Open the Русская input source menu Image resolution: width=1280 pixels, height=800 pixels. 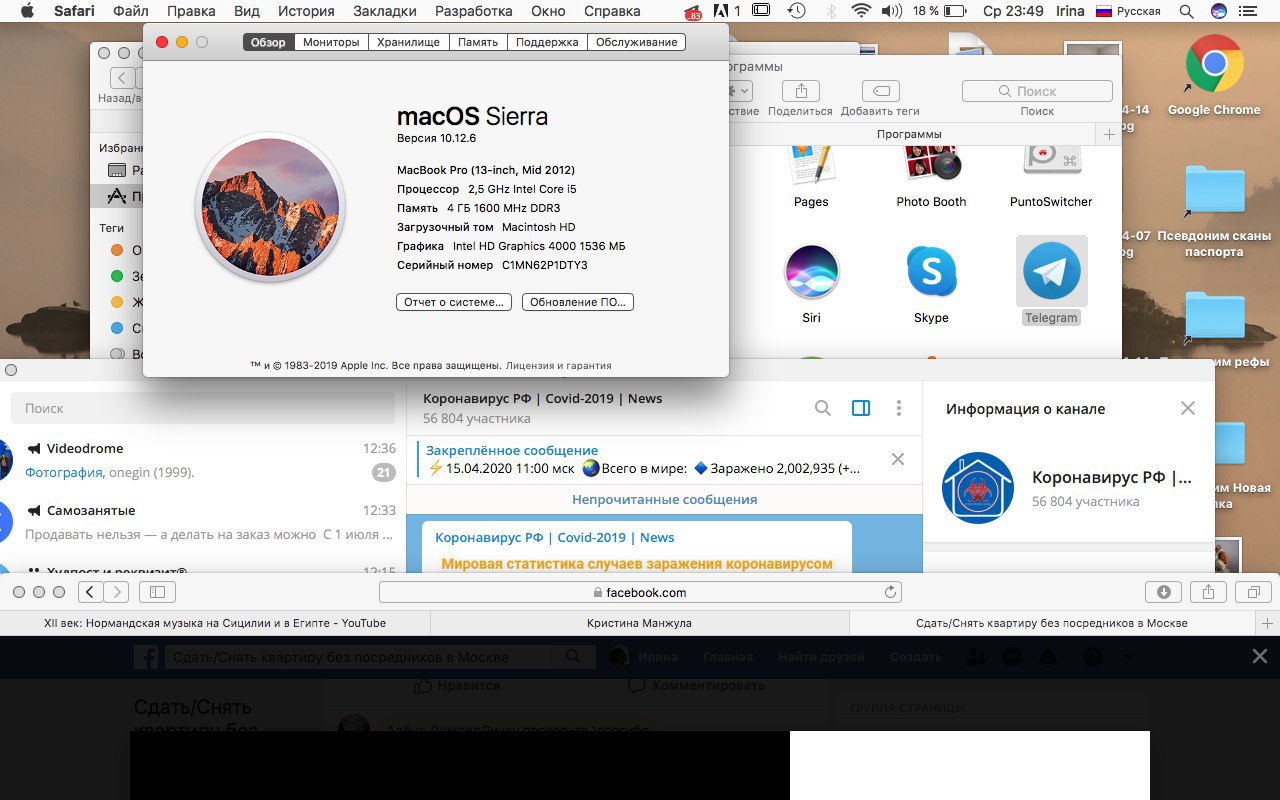point(1129,11)
